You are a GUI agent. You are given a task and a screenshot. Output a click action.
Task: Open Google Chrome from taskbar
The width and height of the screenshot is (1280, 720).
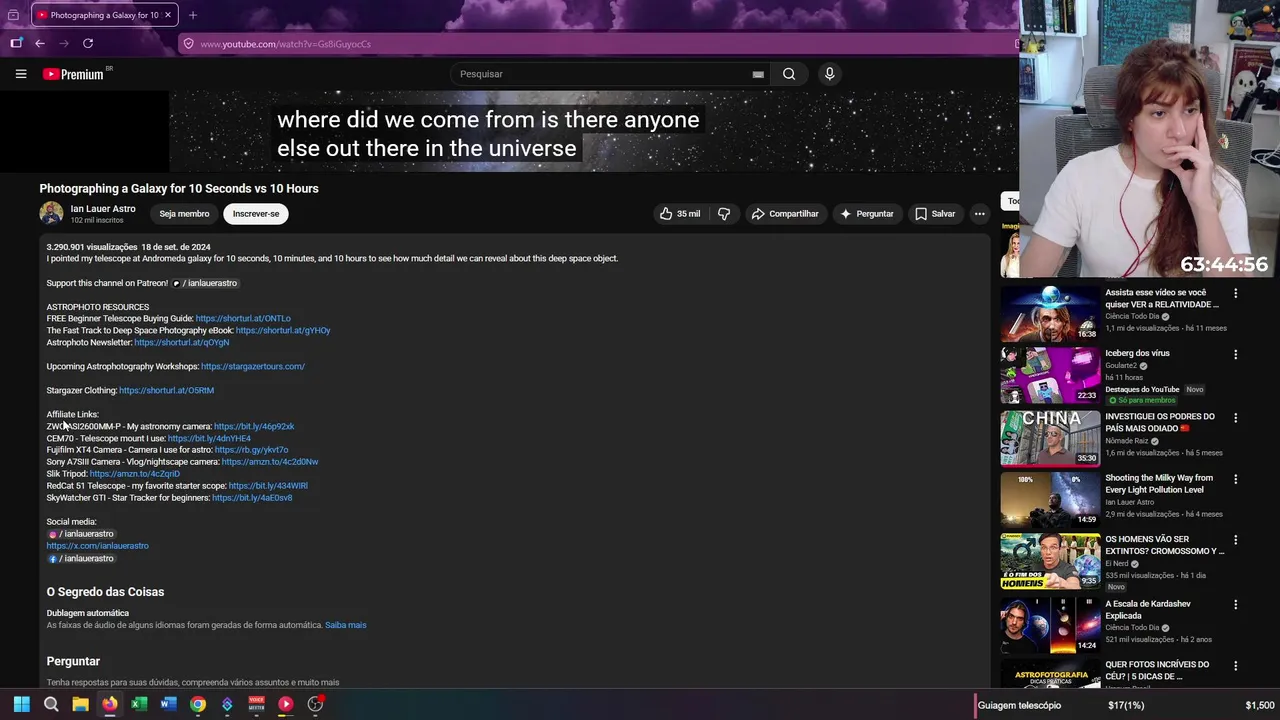point(198,704)
